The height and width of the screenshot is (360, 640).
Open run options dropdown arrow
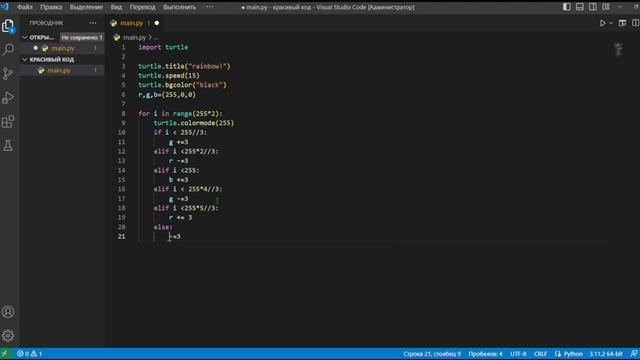611,23
